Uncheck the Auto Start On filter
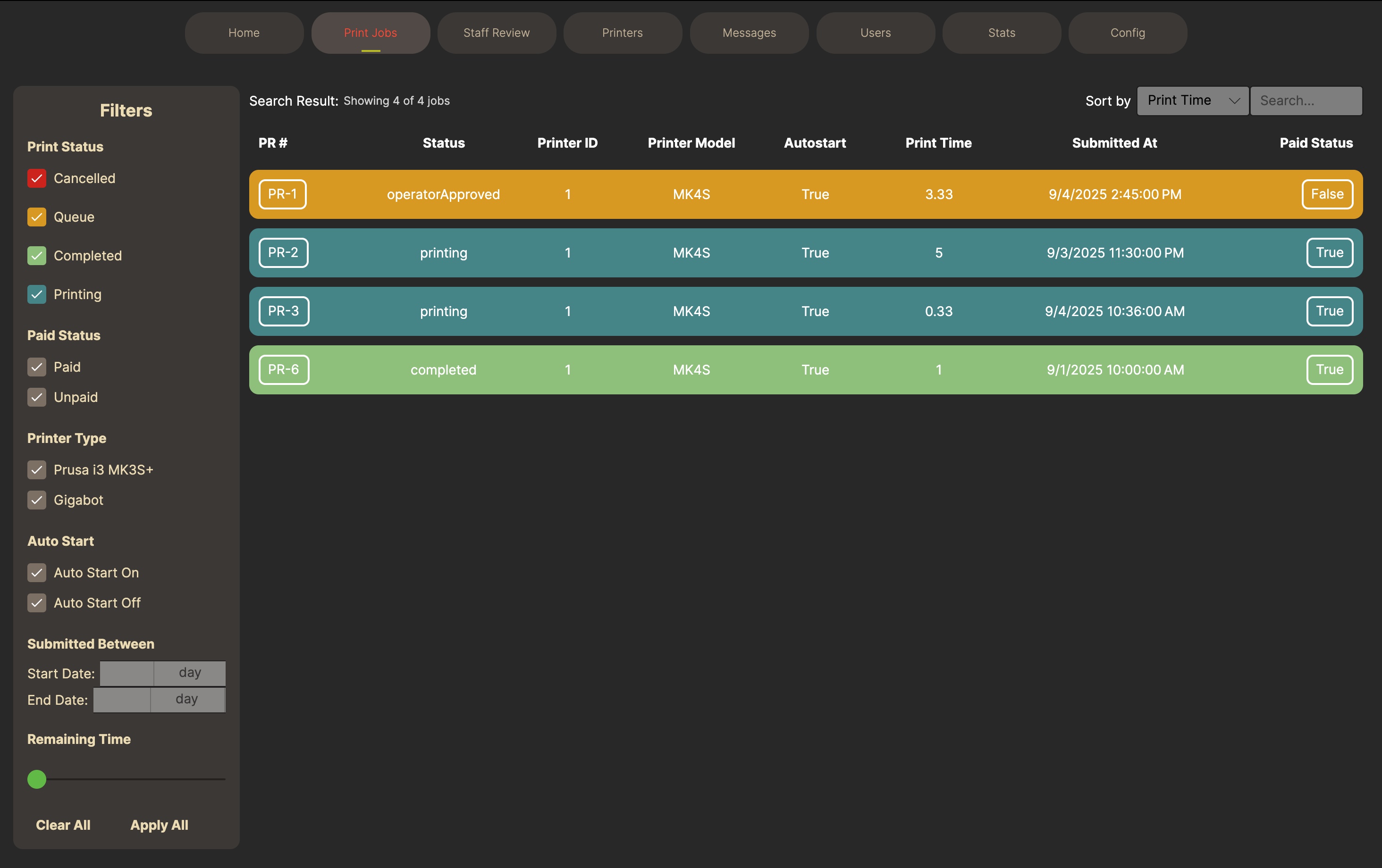 pyautogui.click(x=37, y=573)
